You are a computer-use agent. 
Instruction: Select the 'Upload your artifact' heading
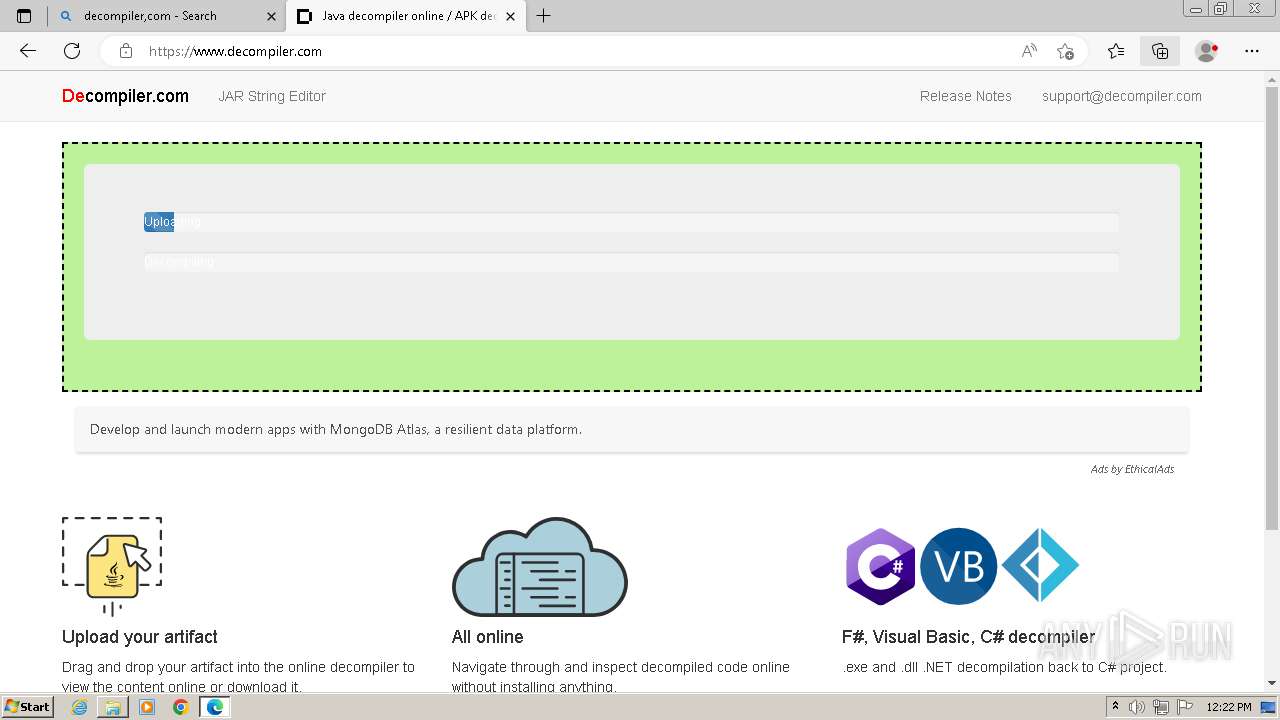coord(140,637)
